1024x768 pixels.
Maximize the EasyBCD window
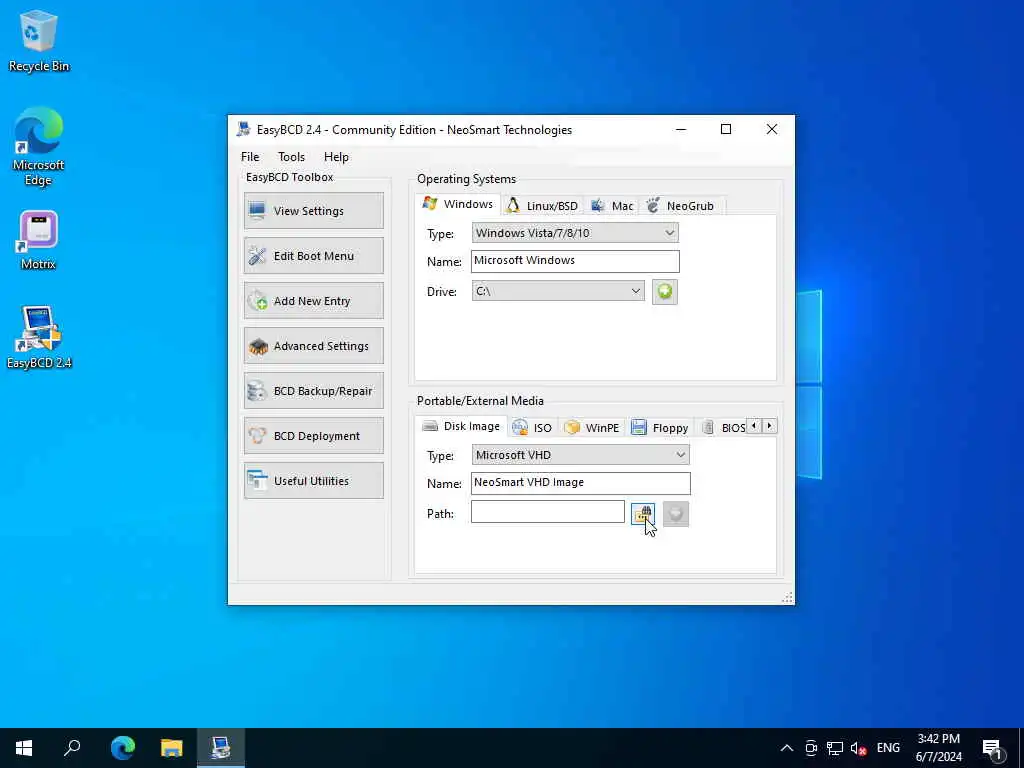point(726,129)
